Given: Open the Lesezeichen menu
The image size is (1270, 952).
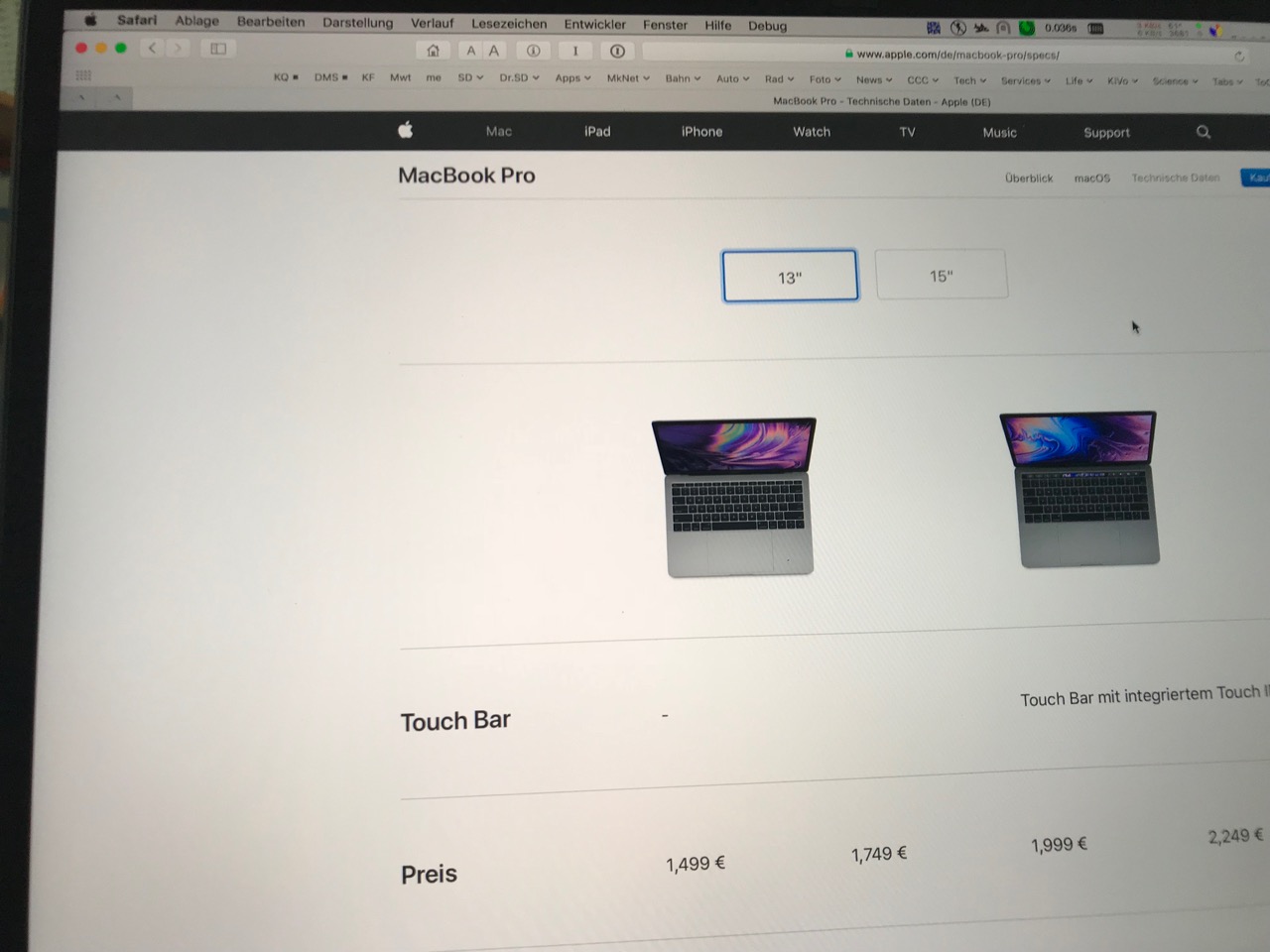Looking at the screenshot, I should coord(509,23).
